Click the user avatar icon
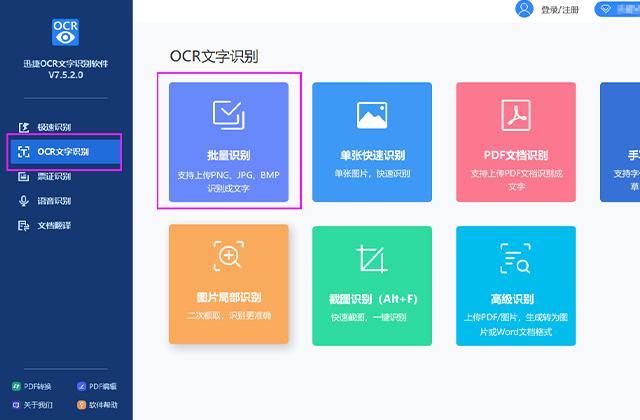Viewport: 640px width, 420px height. [524, 9]
